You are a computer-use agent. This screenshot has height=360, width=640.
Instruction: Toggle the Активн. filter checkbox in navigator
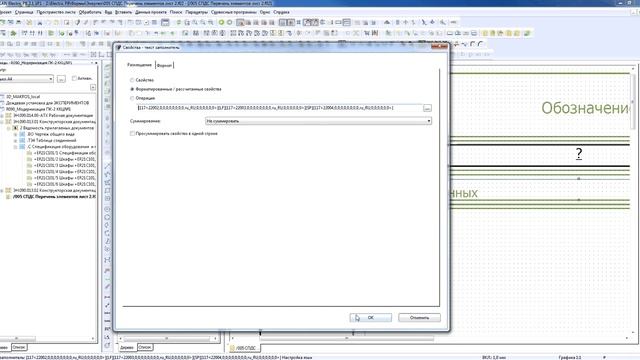coord(74,78)
